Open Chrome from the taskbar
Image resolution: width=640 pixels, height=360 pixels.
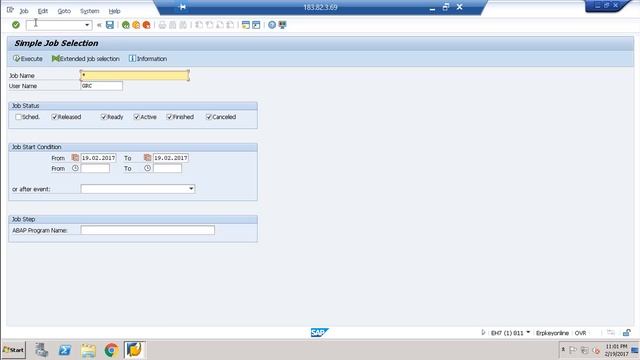point(111,350)
